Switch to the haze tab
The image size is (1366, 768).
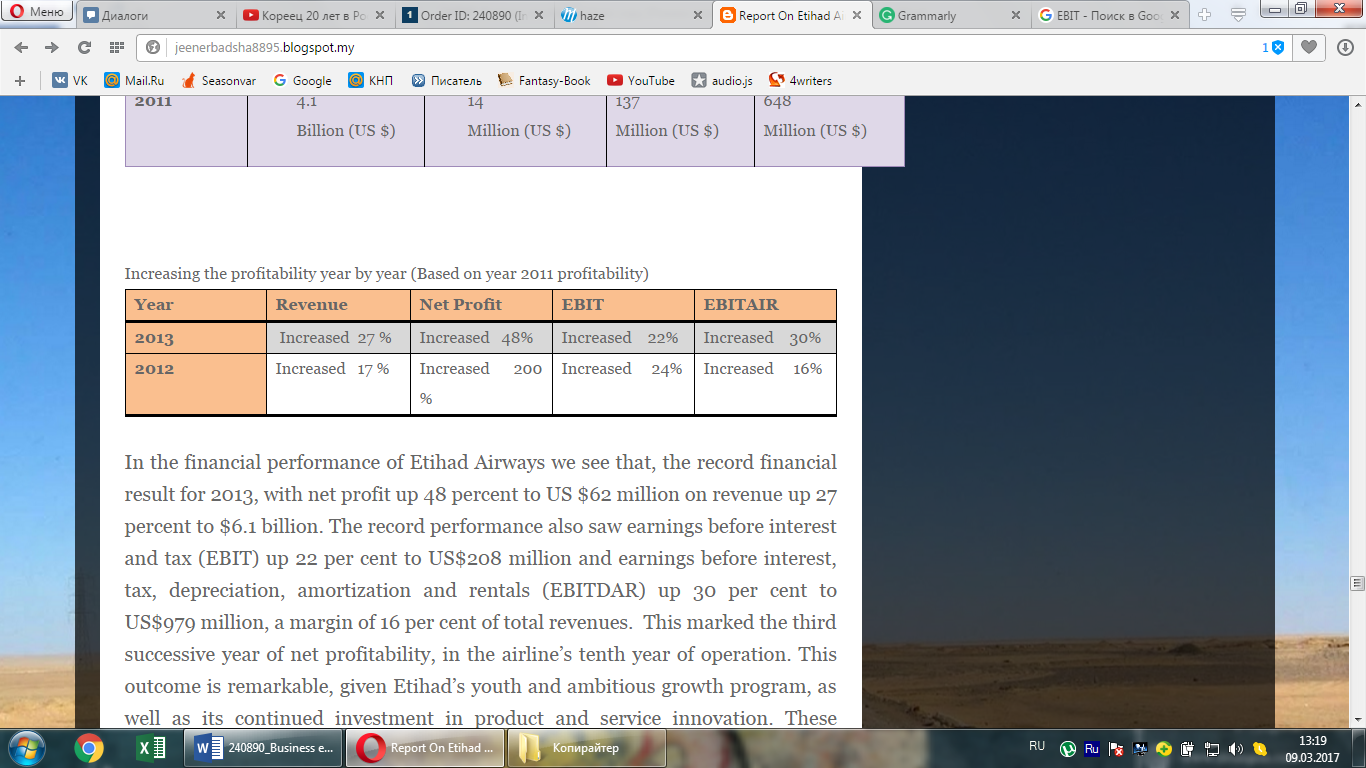(x=631, y=15)
